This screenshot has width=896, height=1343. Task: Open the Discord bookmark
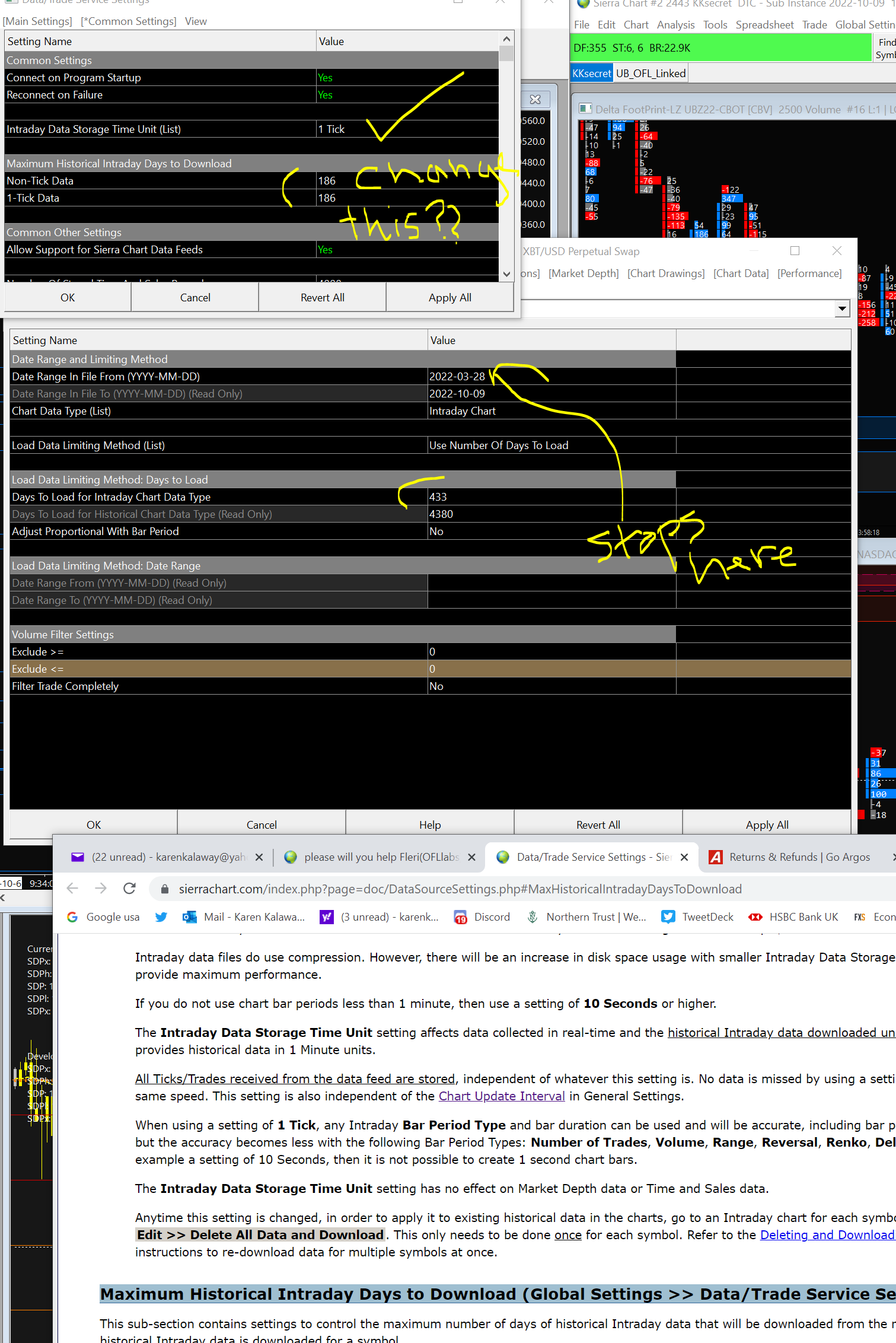pyautogui.click(x=482, y=917)
